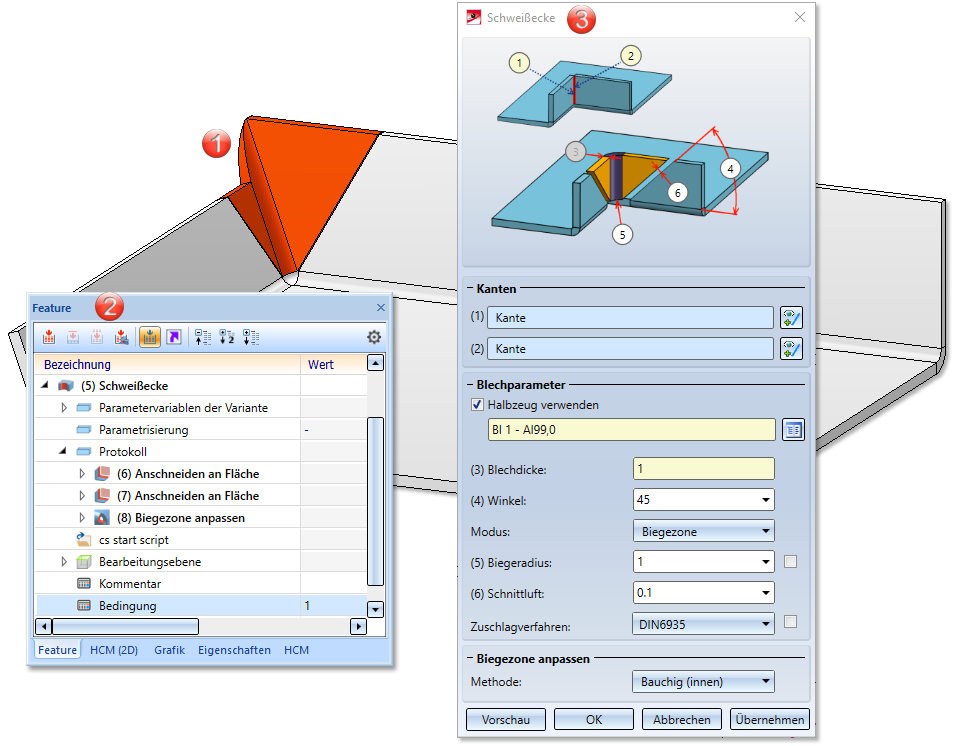Click the Parametrisierung row icon

click(x=84, y=429)
